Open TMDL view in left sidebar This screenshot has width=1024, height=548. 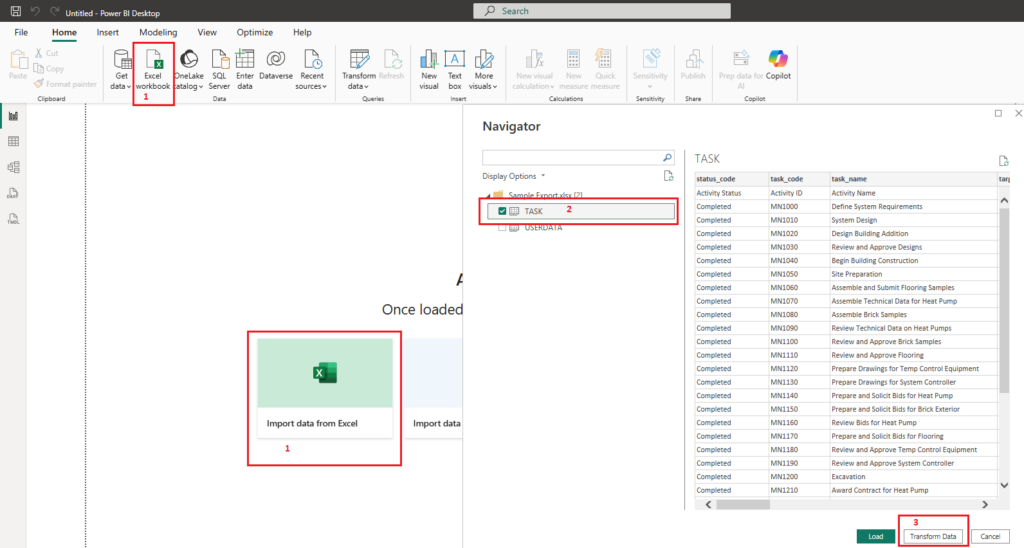point(13,219)
